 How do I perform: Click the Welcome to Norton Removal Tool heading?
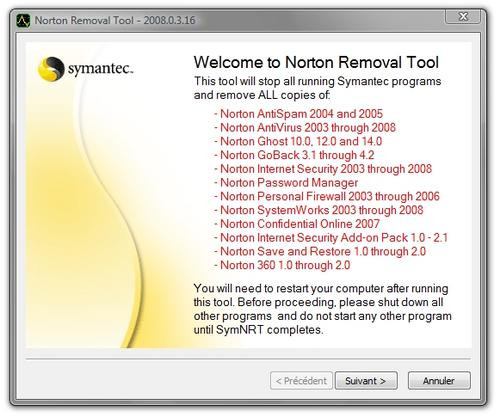[x=316, y=62]
